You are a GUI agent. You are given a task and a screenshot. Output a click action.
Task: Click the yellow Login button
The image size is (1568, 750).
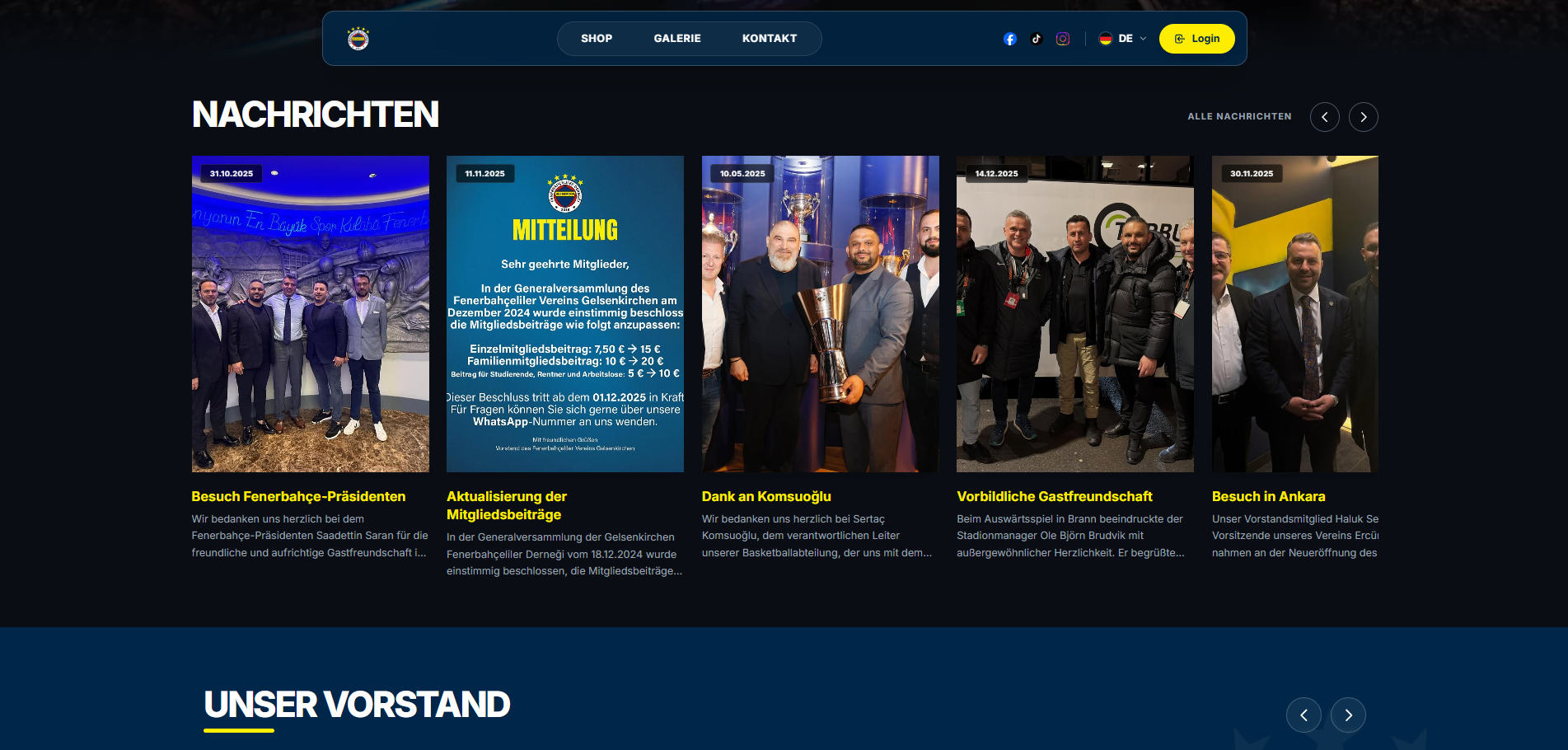point(1197,39)
